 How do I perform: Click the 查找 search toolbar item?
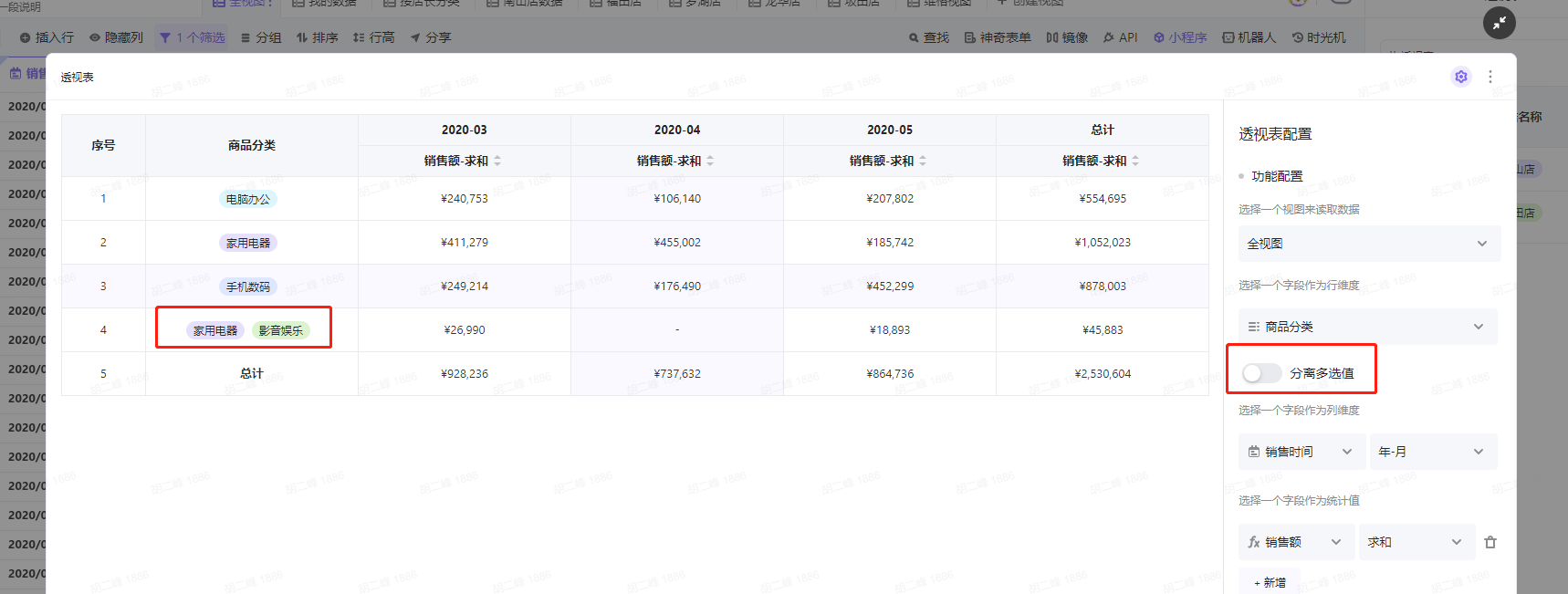point(928,37)
